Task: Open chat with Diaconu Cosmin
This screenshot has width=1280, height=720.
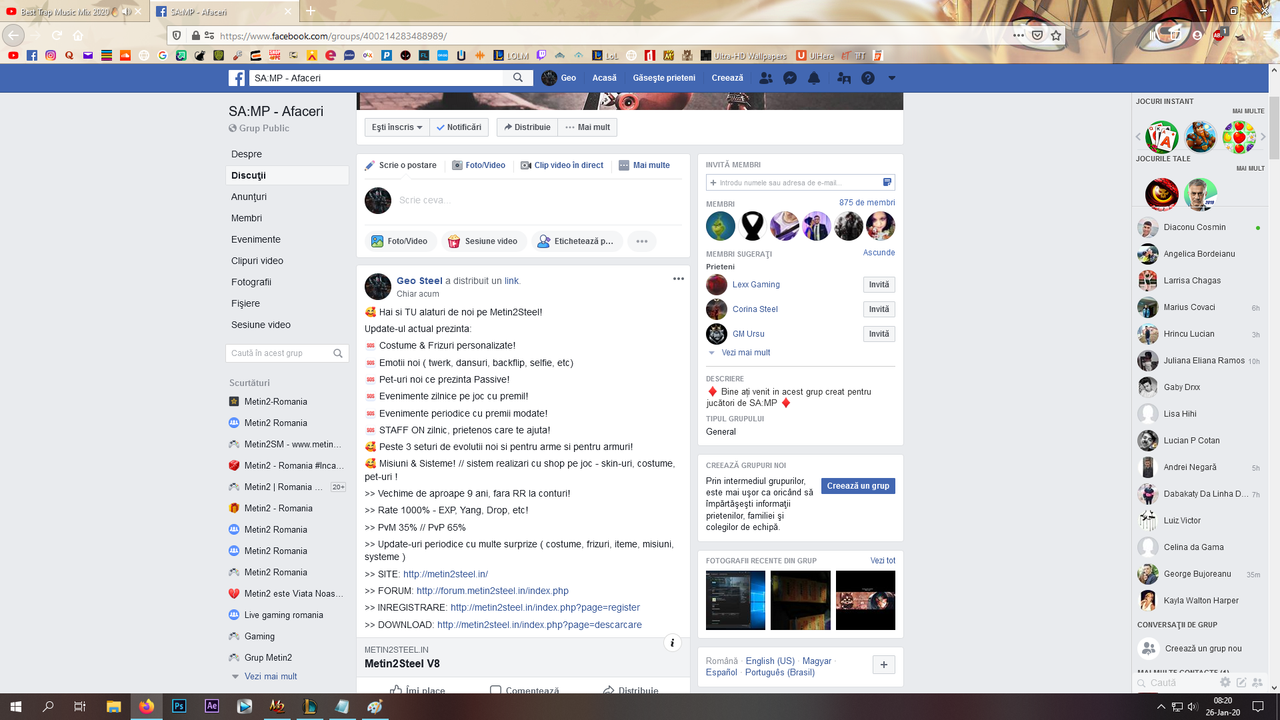Action: [1200, 227]
